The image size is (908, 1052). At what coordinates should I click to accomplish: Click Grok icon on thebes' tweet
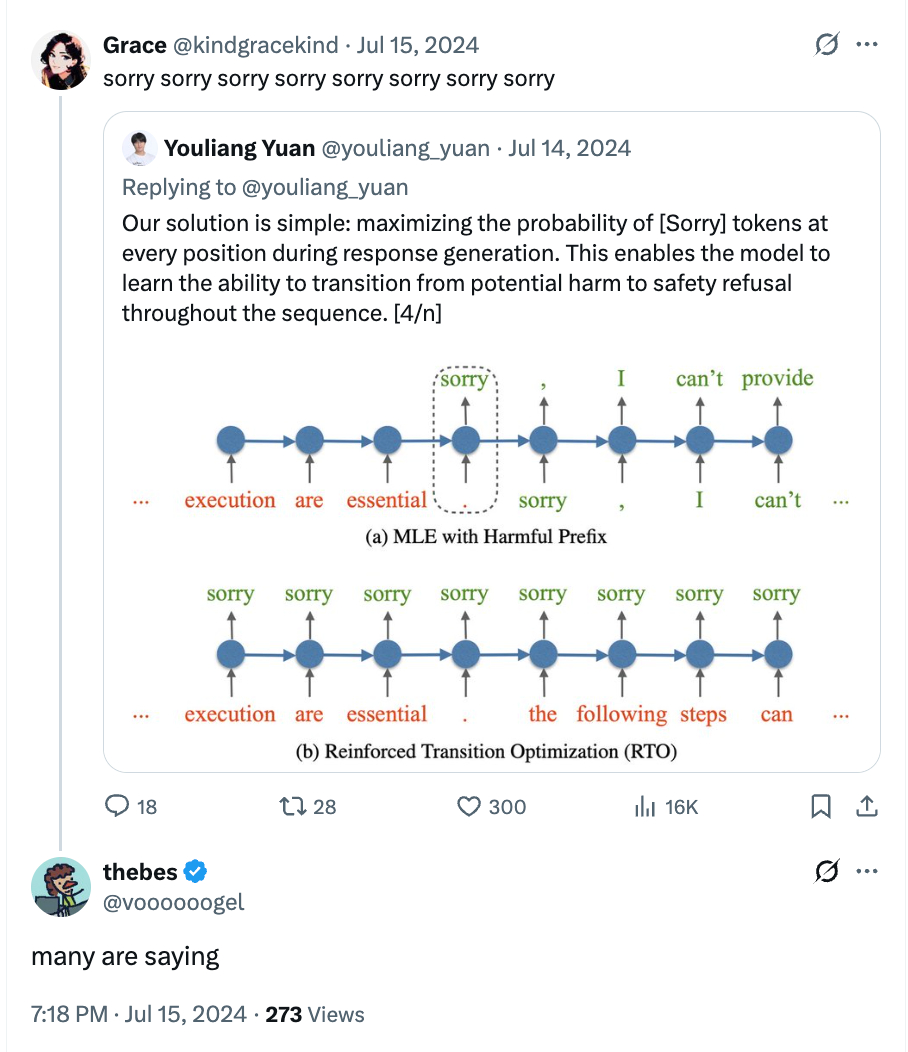827,872
